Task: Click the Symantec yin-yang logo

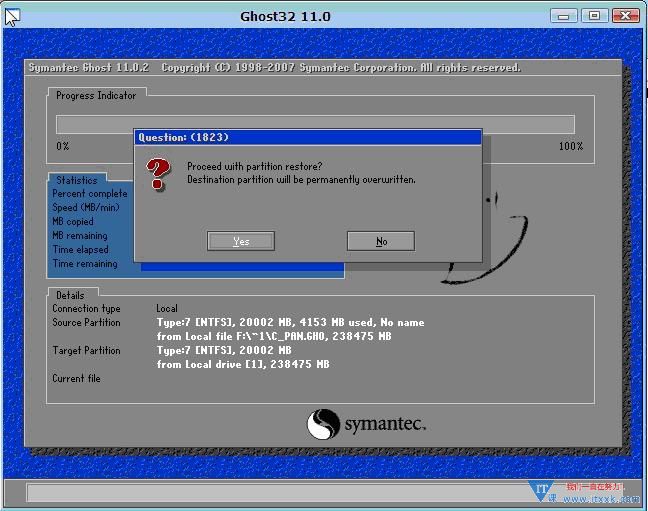Action: [x=323, y=424]
